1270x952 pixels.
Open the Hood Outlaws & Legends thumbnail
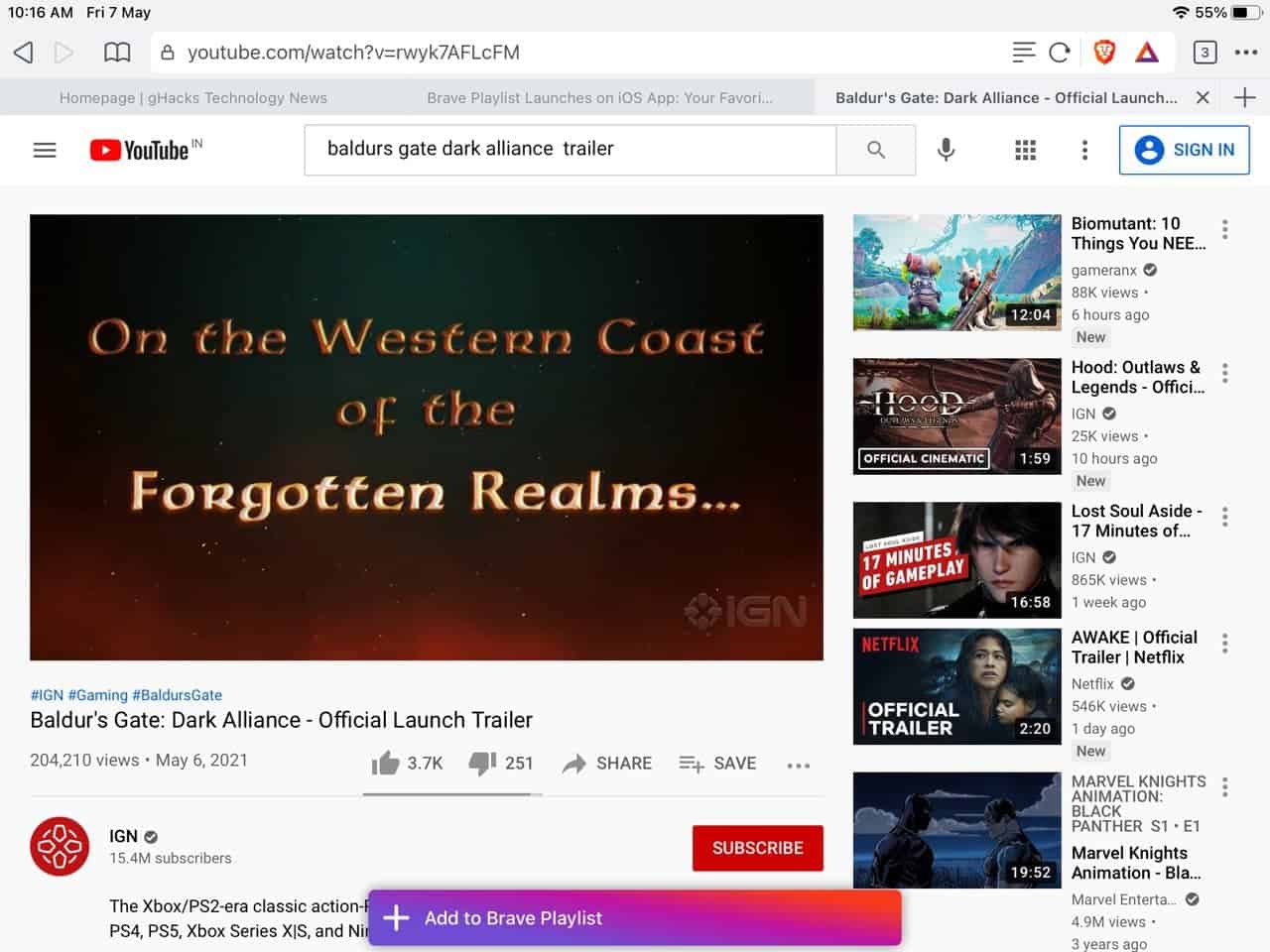tap(957, 416)
